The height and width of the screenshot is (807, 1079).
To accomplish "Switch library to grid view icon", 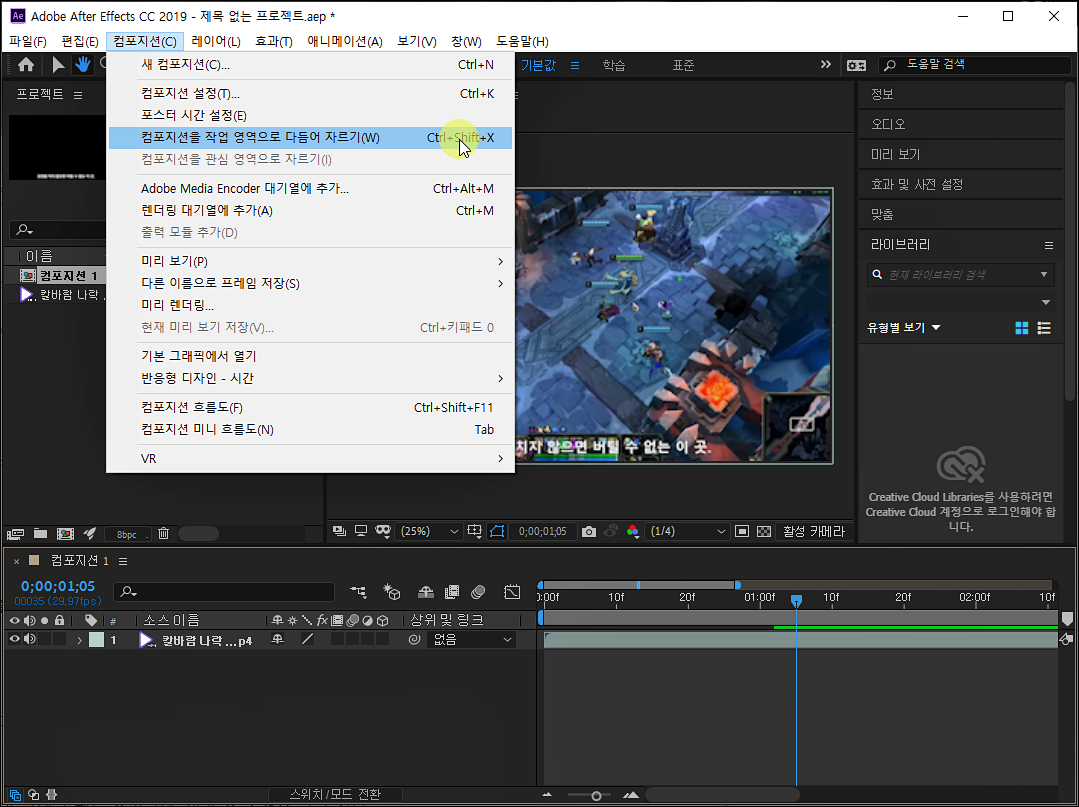I will coord(1022,328).
